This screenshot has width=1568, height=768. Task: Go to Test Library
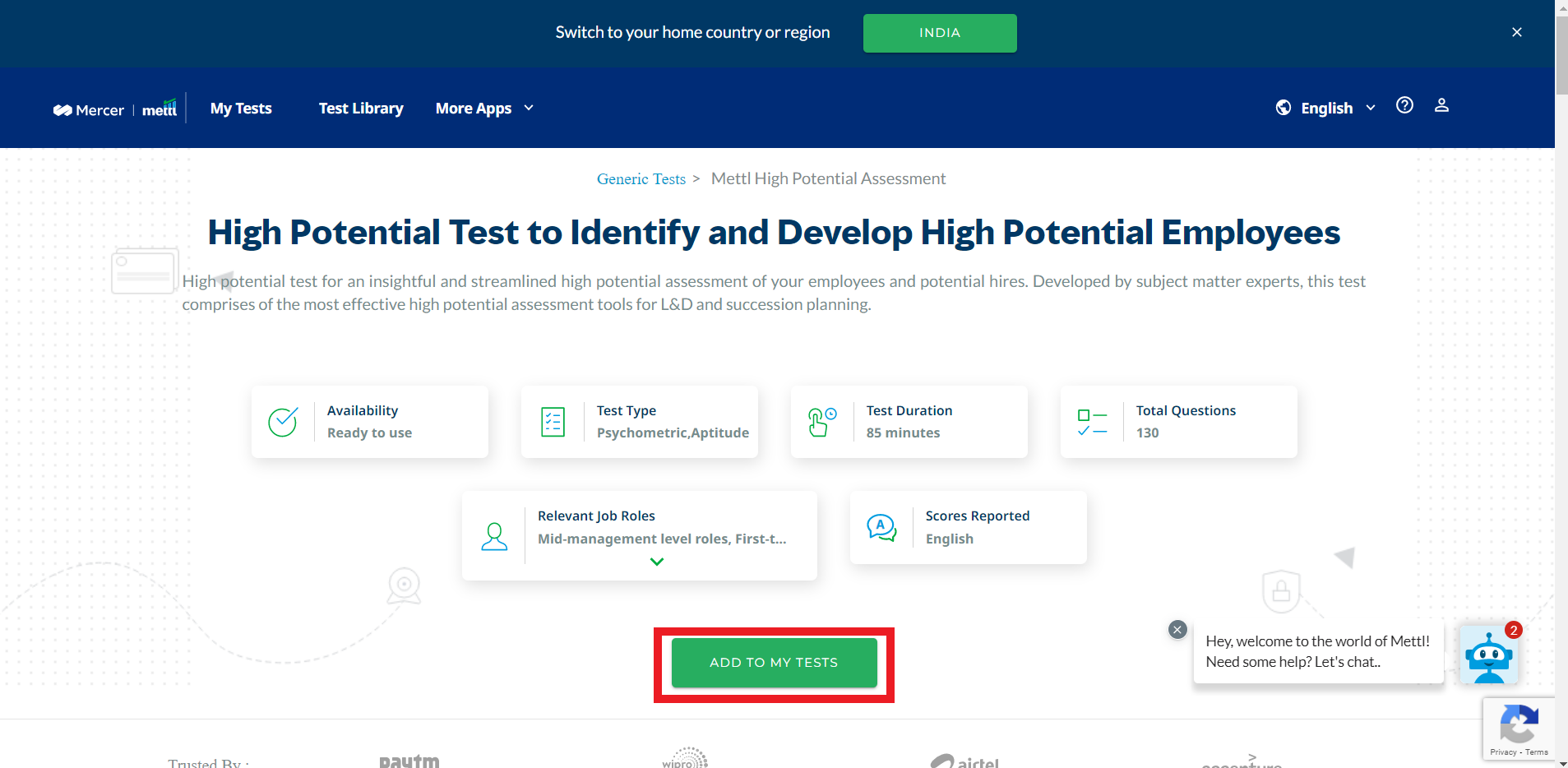[361, 108]
